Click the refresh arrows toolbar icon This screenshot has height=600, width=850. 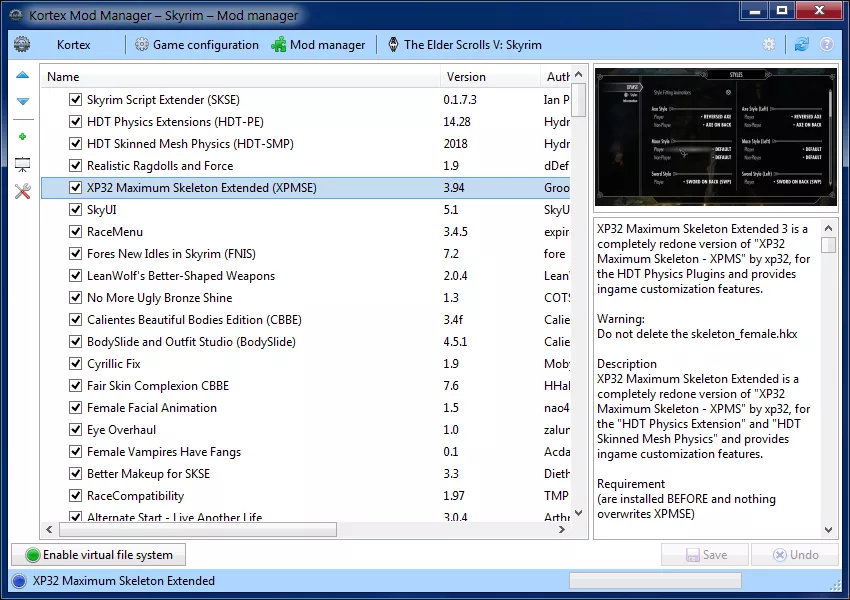(802, 44)
